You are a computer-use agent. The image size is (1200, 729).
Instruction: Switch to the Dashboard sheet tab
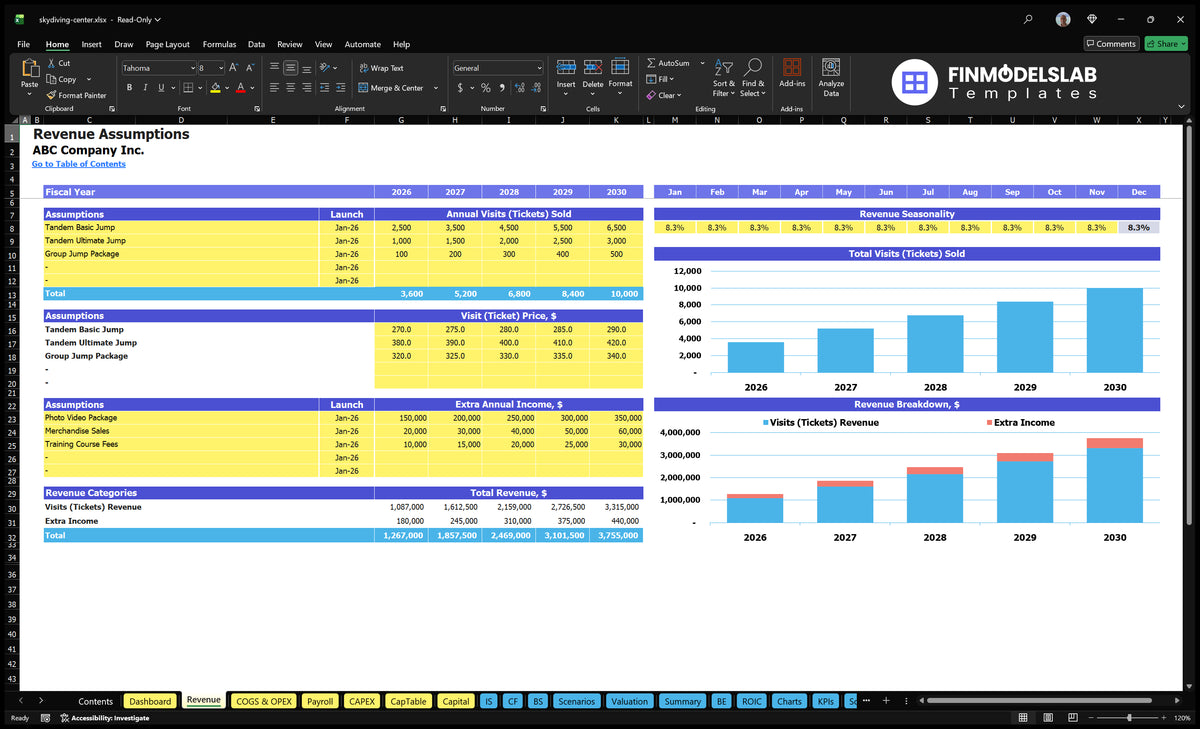pos(150,701)
